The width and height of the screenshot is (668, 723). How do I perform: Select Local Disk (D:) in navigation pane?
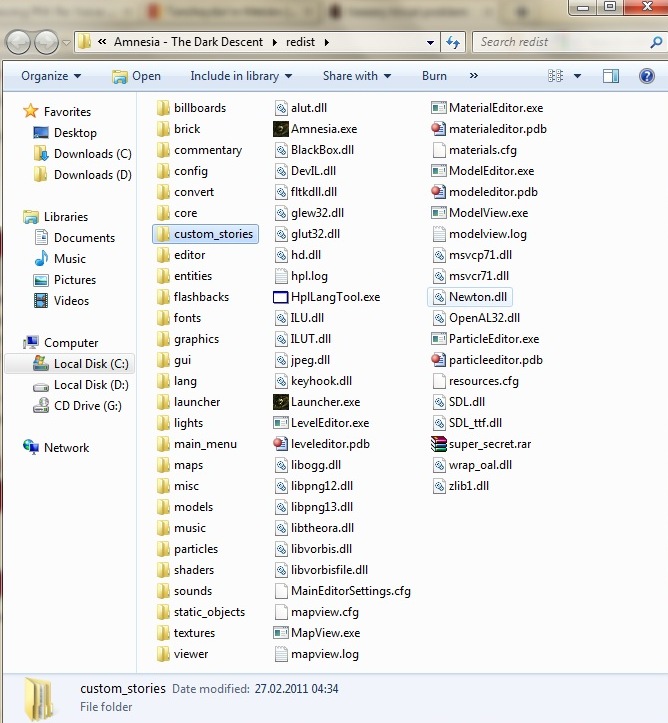(x=91, y=385)
